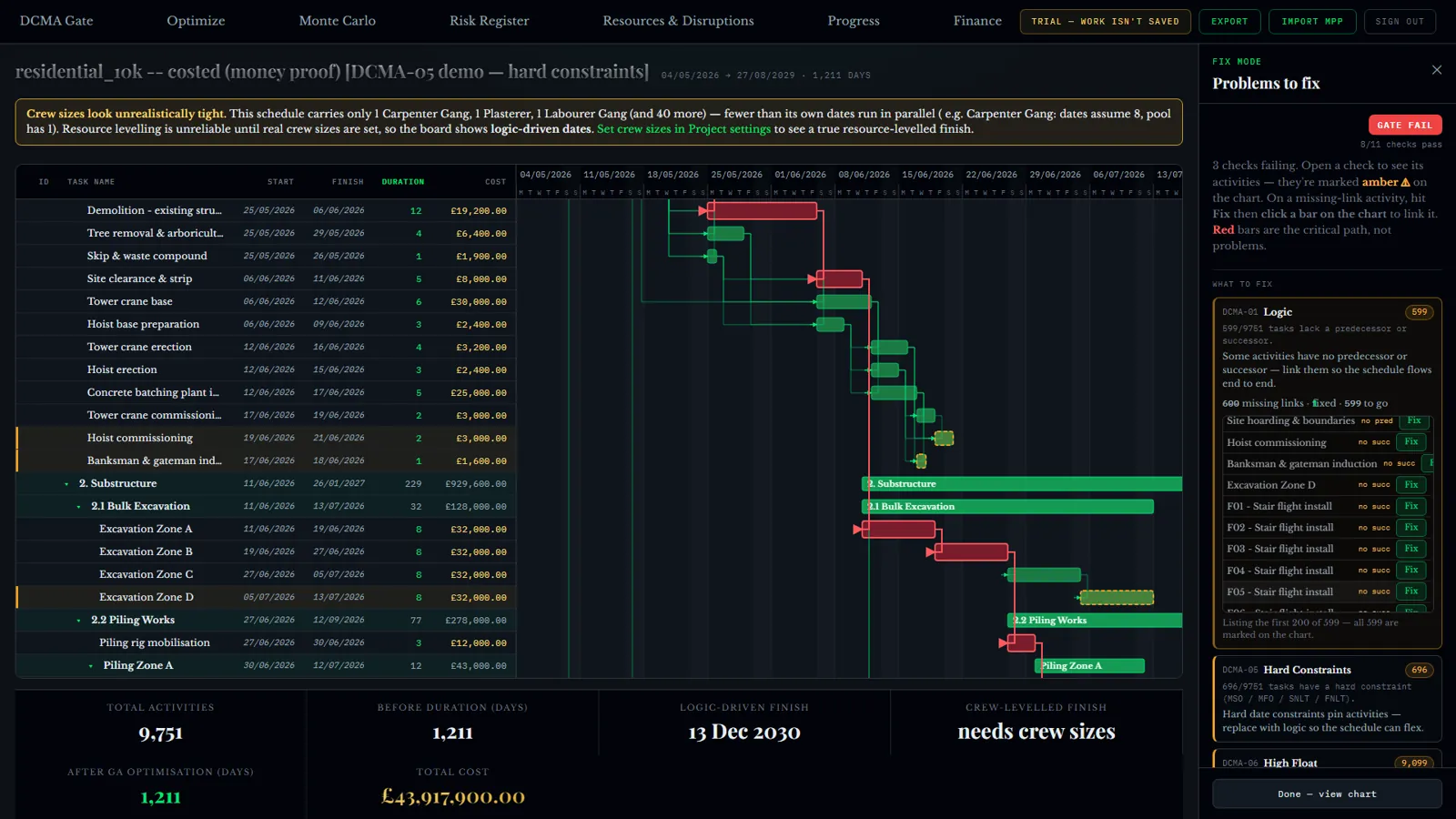
Task: Open the DCMA Gate tab
Action: coord(56,21)
